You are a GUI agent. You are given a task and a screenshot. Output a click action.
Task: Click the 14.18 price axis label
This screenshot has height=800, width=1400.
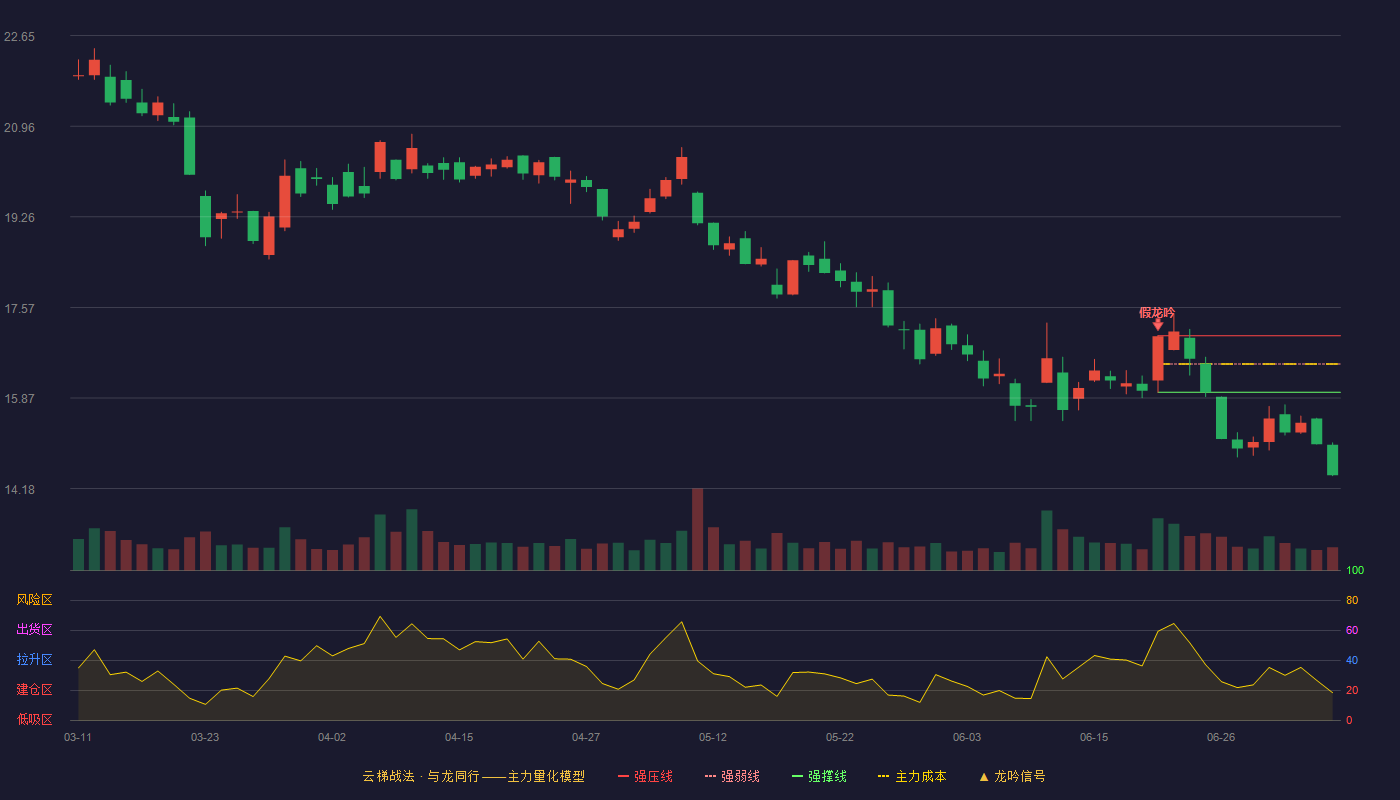(x=19, y=489)
